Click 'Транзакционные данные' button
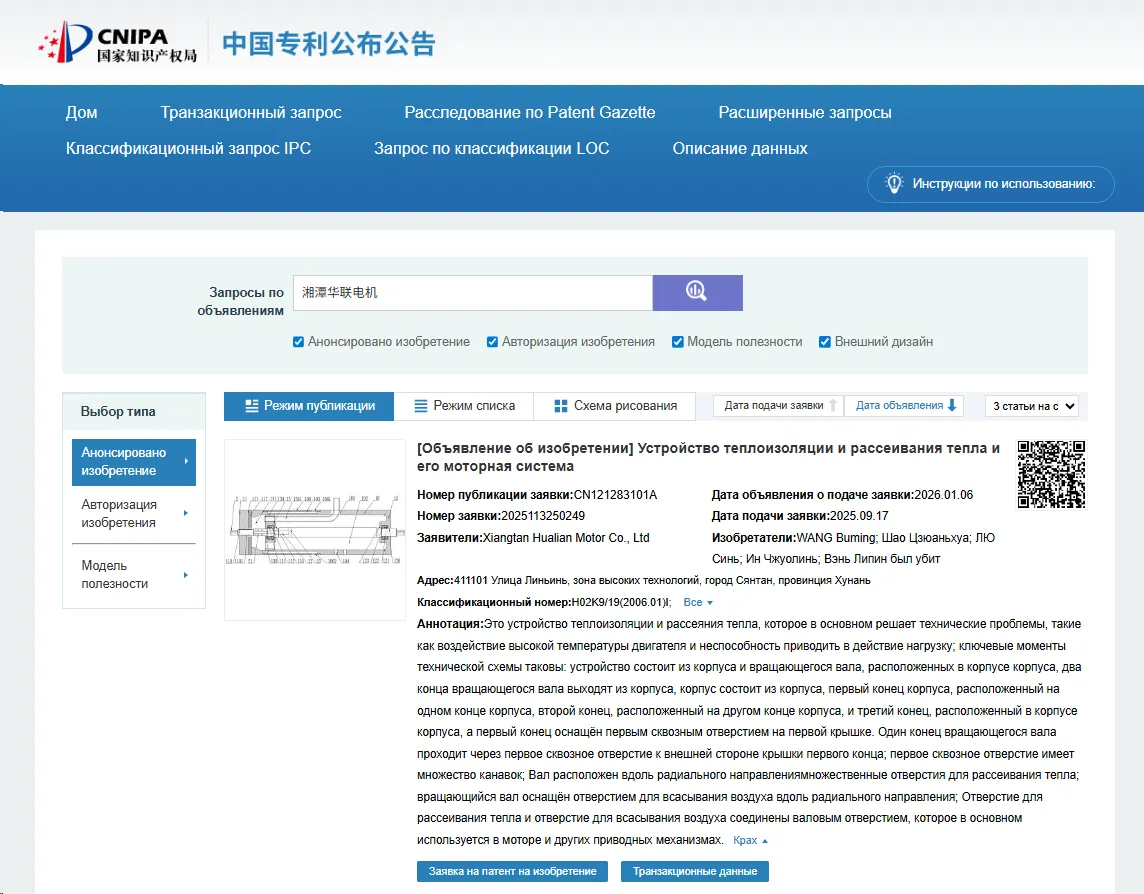1144x894 pixels. pos(694,871)
